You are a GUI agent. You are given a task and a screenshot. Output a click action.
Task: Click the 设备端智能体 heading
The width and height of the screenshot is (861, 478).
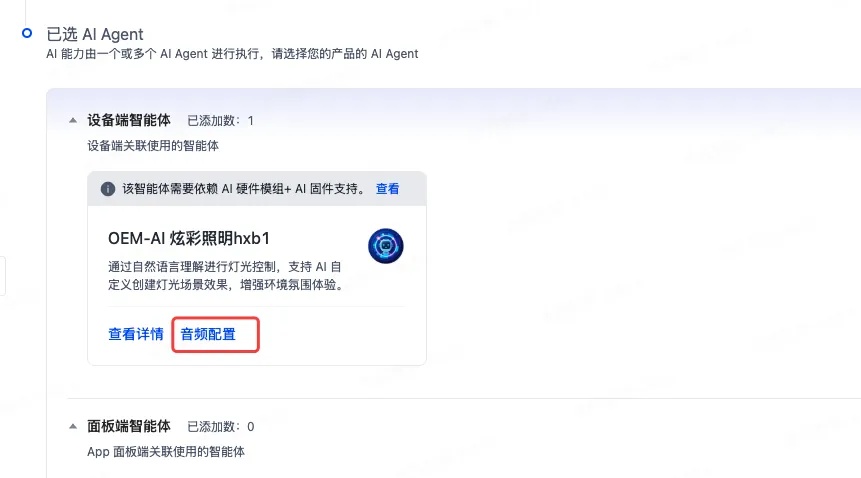pyautogui.click(x=129, y=120)
